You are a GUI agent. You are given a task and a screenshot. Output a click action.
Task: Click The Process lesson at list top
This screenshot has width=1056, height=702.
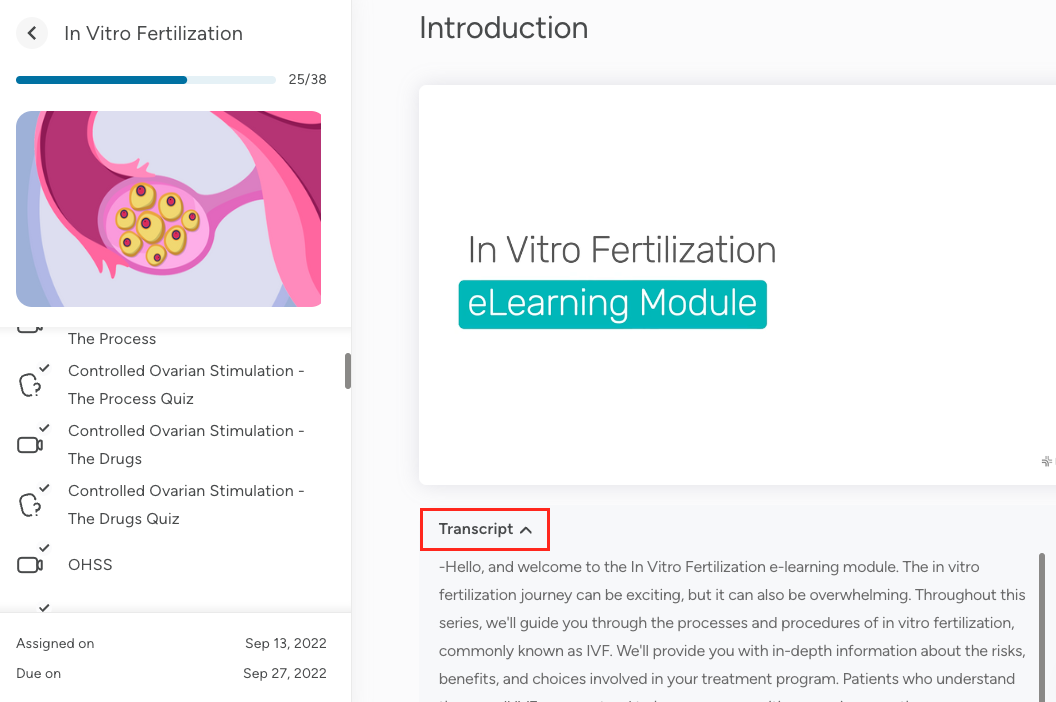click(x=112, y=339)
